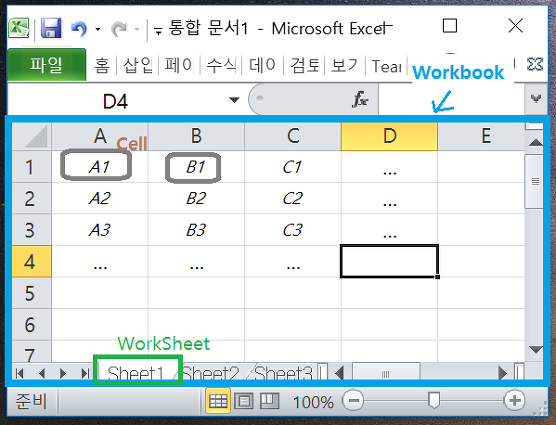Click cell containing A3
The image size is (556, 425).
click(x=100, y=230)
